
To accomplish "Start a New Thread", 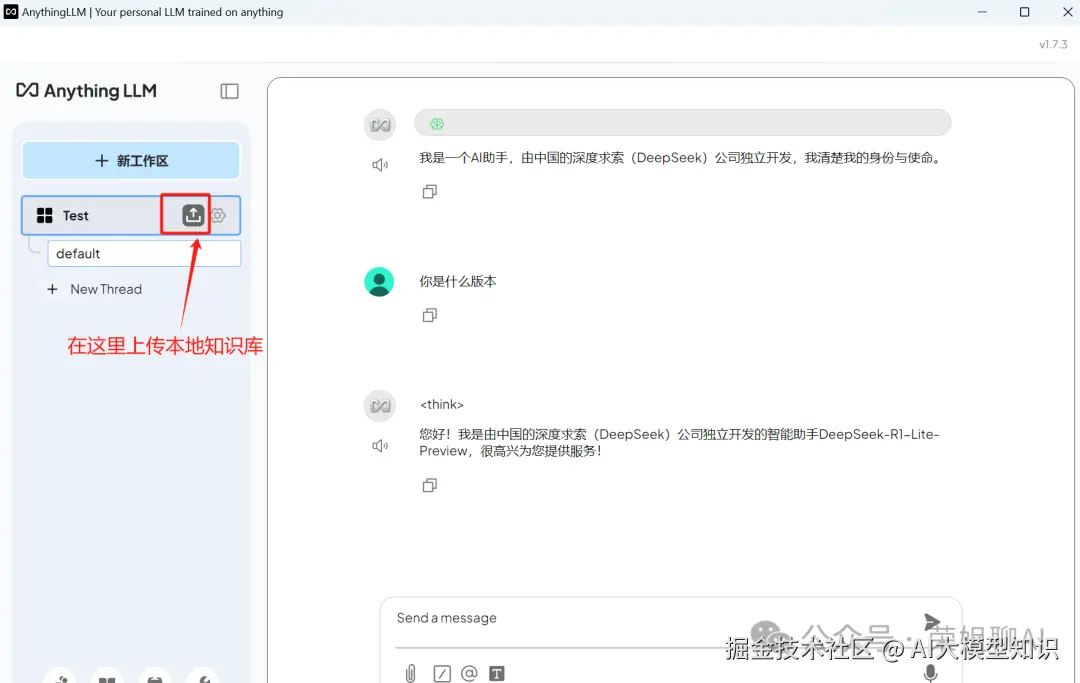I will pyautogui.click(x=94, y=289).
